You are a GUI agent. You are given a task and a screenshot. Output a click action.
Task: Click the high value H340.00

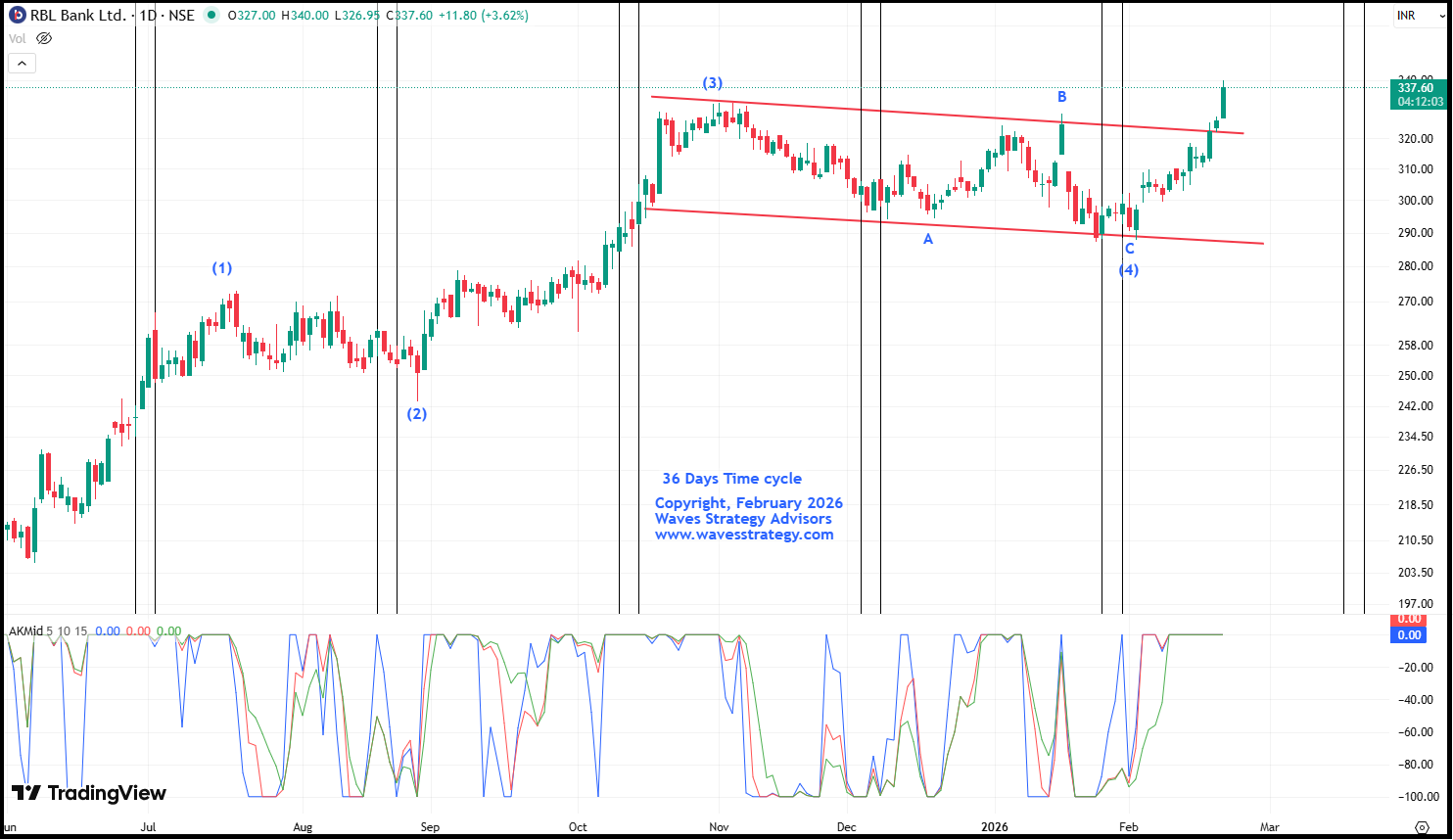pyautogui.click(x=305, y=16)
